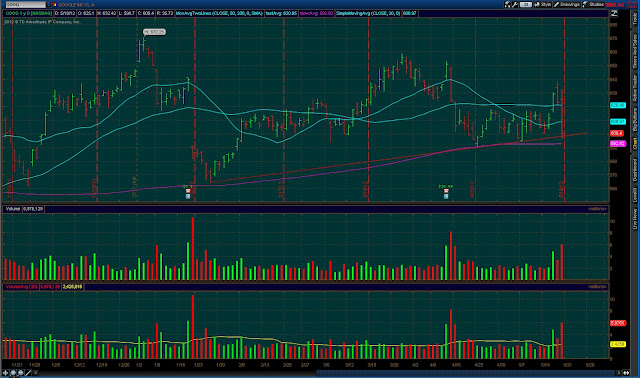Open the Trade side tab
Viewport: 640px width, 378px height.
coord(635,19)
